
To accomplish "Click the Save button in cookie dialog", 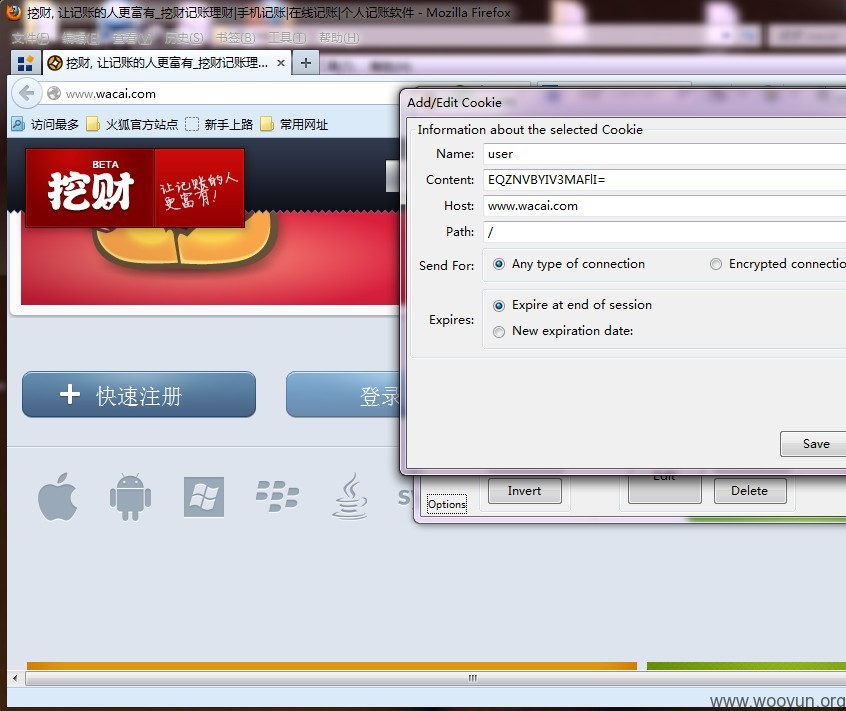I will click(x=813, y=444).
